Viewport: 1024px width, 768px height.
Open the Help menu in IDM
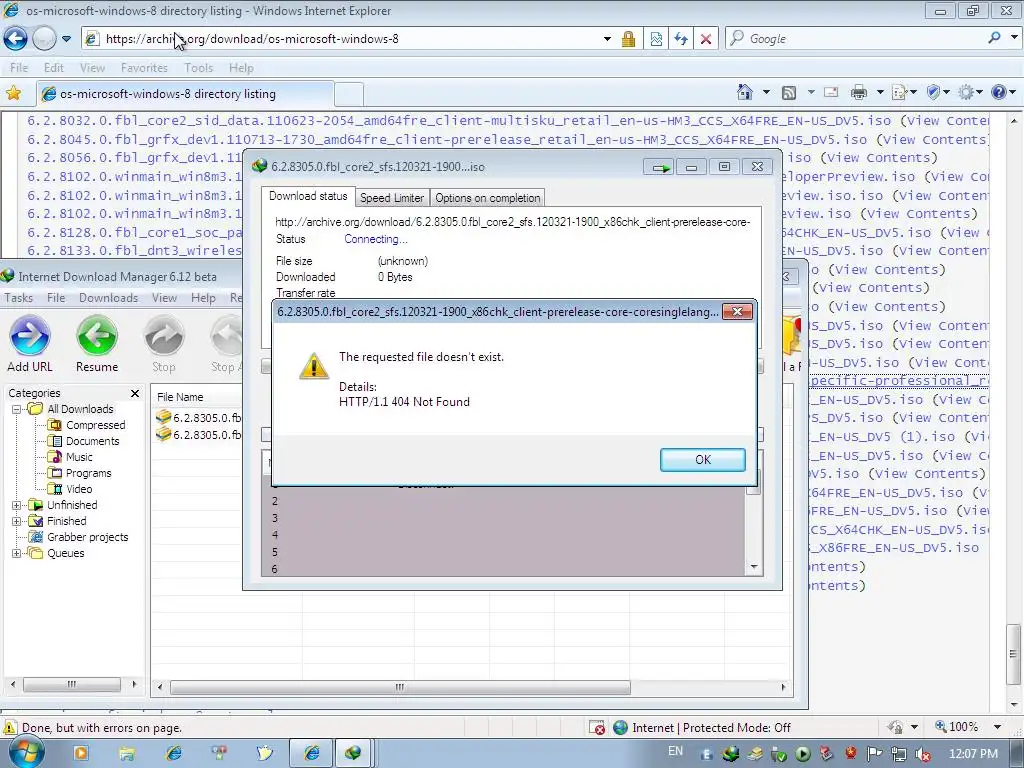coord(203,298)
